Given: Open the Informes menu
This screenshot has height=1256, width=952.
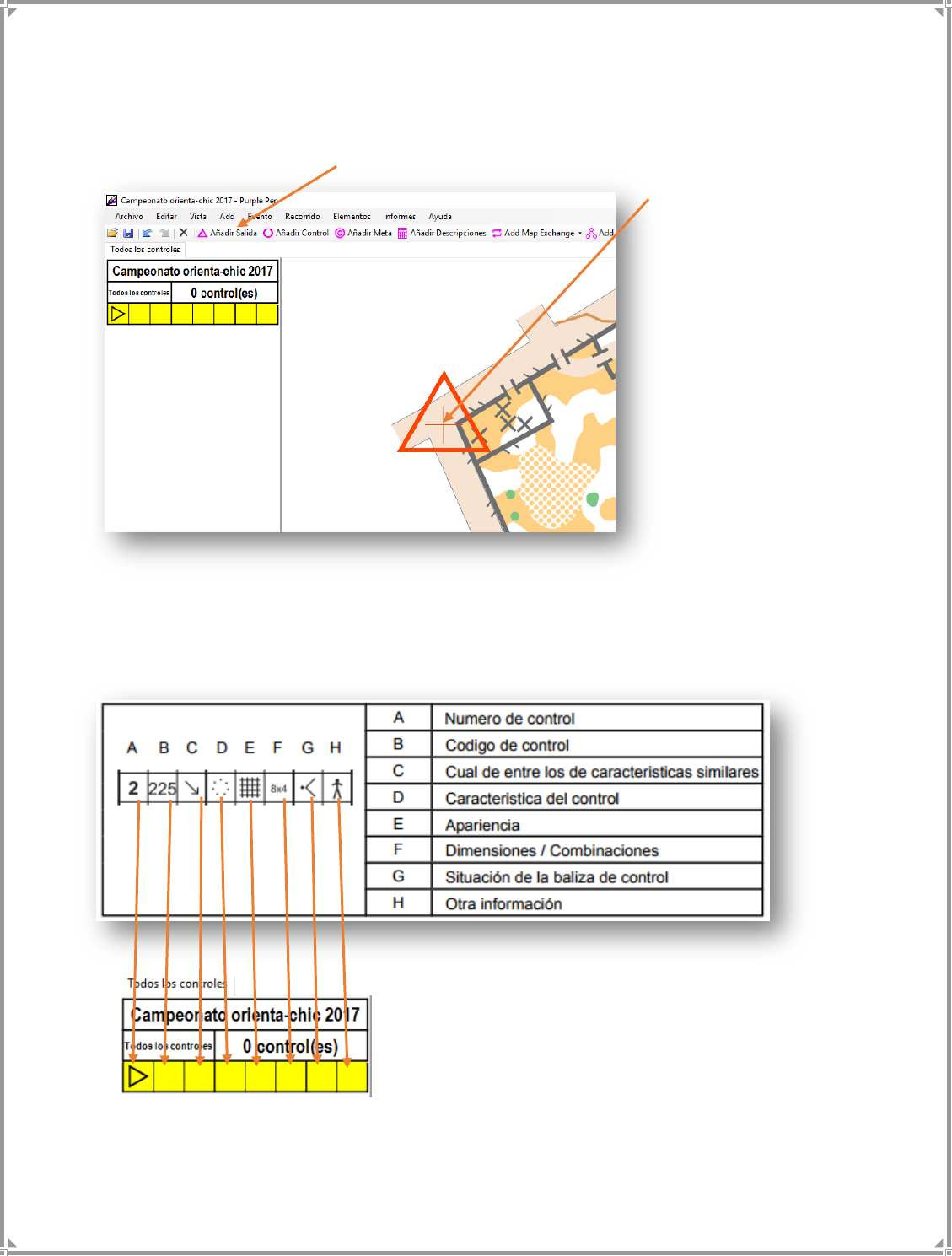Looking at the screenshot, I should click(x=400, y=217).
